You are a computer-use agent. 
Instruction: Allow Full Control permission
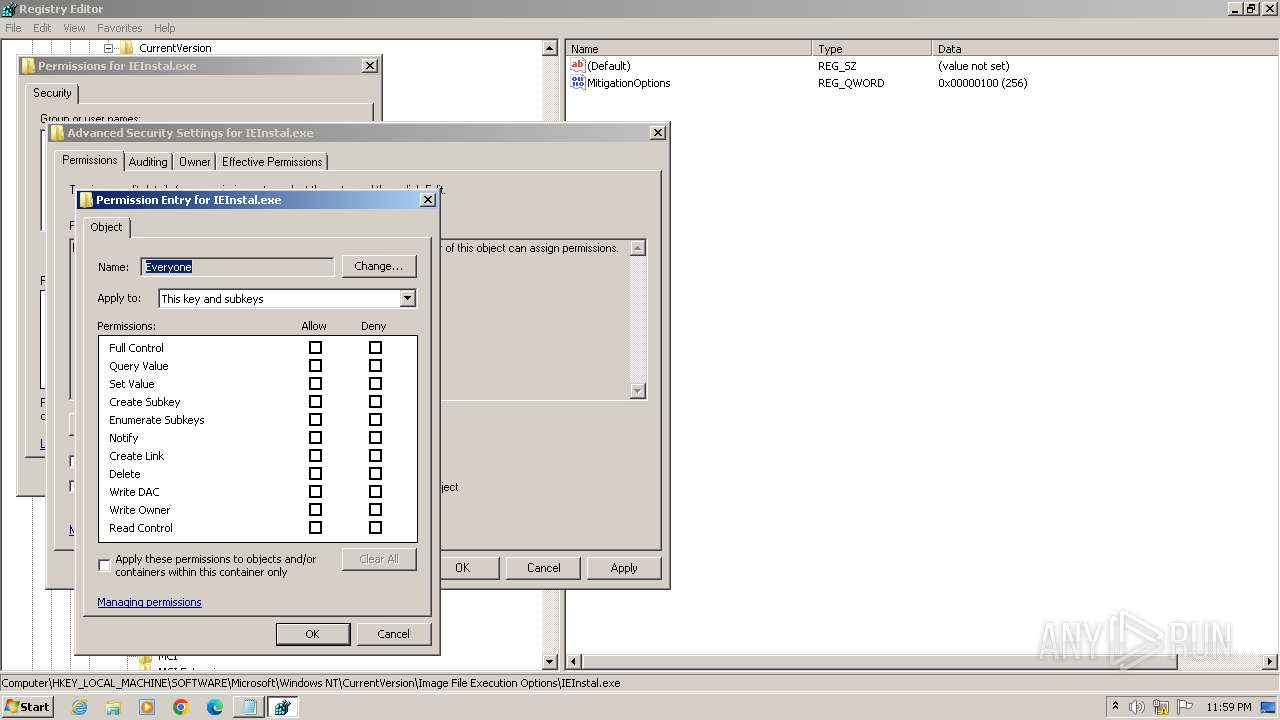point(315,348)
